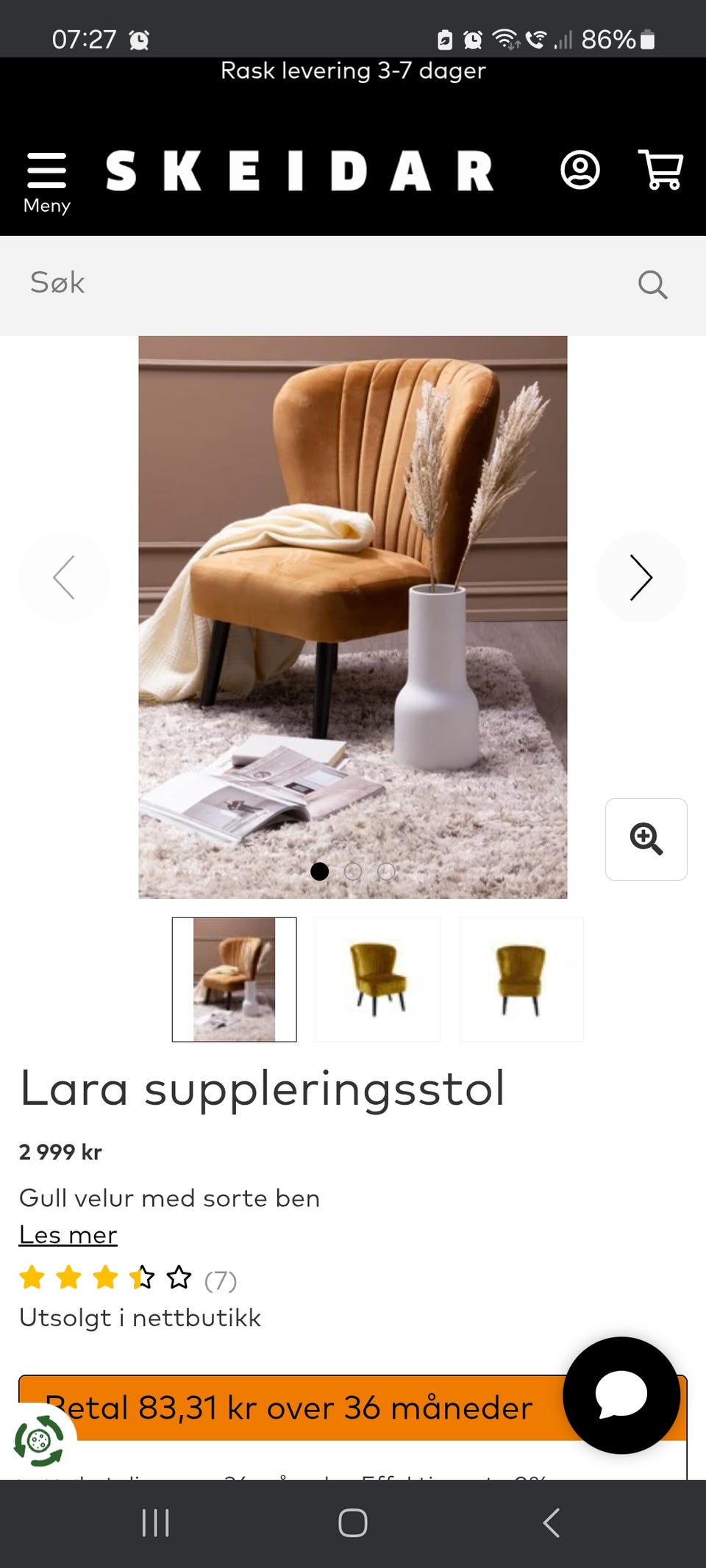The height and width of the screenshot is (1568, 706).
Task: Go to previous product image with left chevron
Action: (64, 578)
